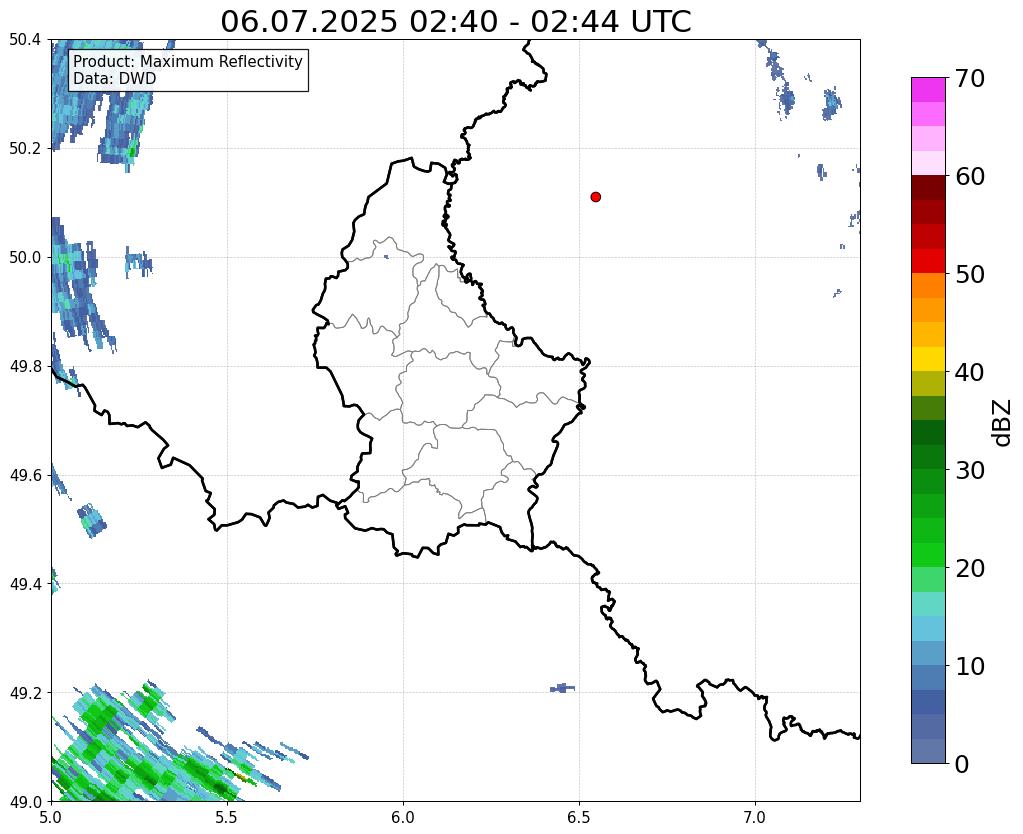Click the colorbar tick label '20'

click(x=970, y=568)
